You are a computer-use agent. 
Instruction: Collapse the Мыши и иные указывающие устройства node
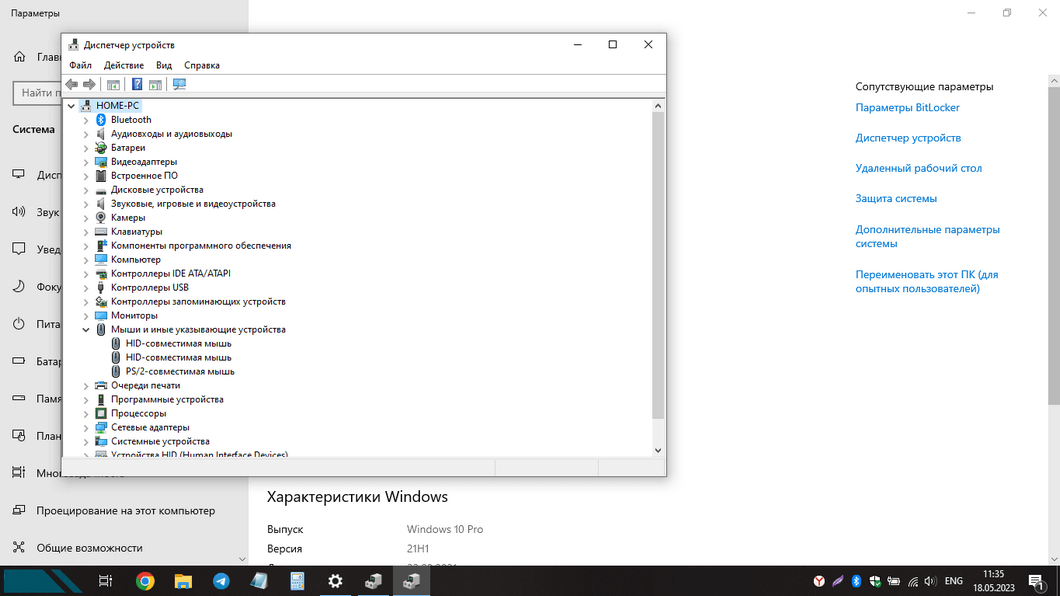86,330
